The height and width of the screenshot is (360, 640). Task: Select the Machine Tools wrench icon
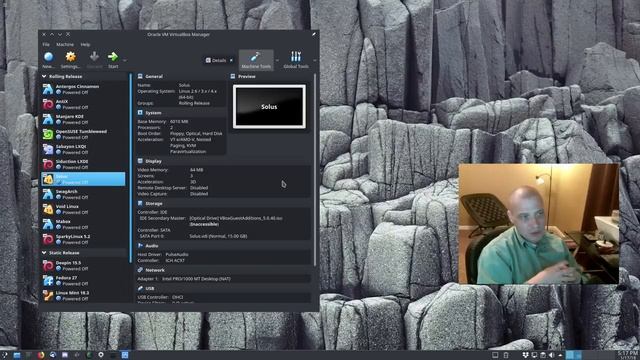[256, 57]
